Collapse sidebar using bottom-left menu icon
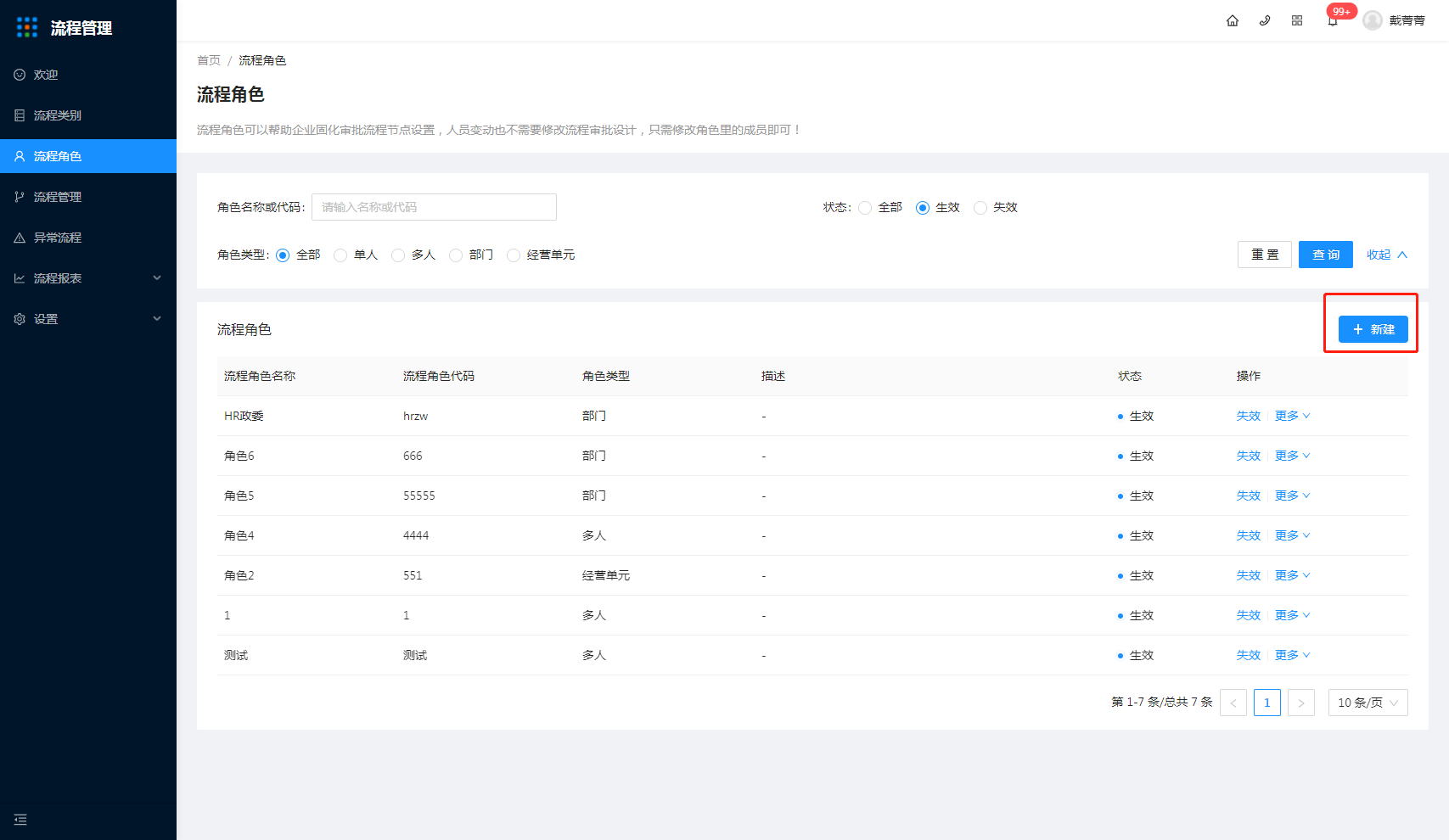 coord(20,820)
